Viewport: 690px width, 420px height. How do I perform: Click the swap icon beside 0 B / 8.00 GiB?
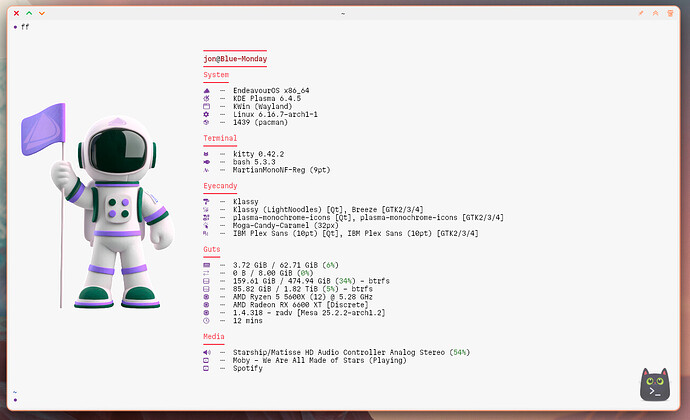coord(206,273)
